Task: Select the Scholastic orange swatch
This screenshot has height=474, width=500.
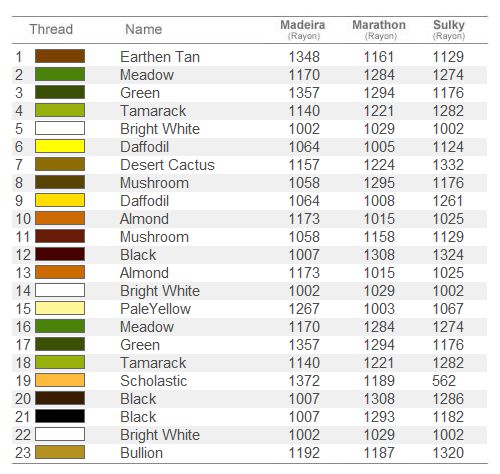Action: point(60,380)
